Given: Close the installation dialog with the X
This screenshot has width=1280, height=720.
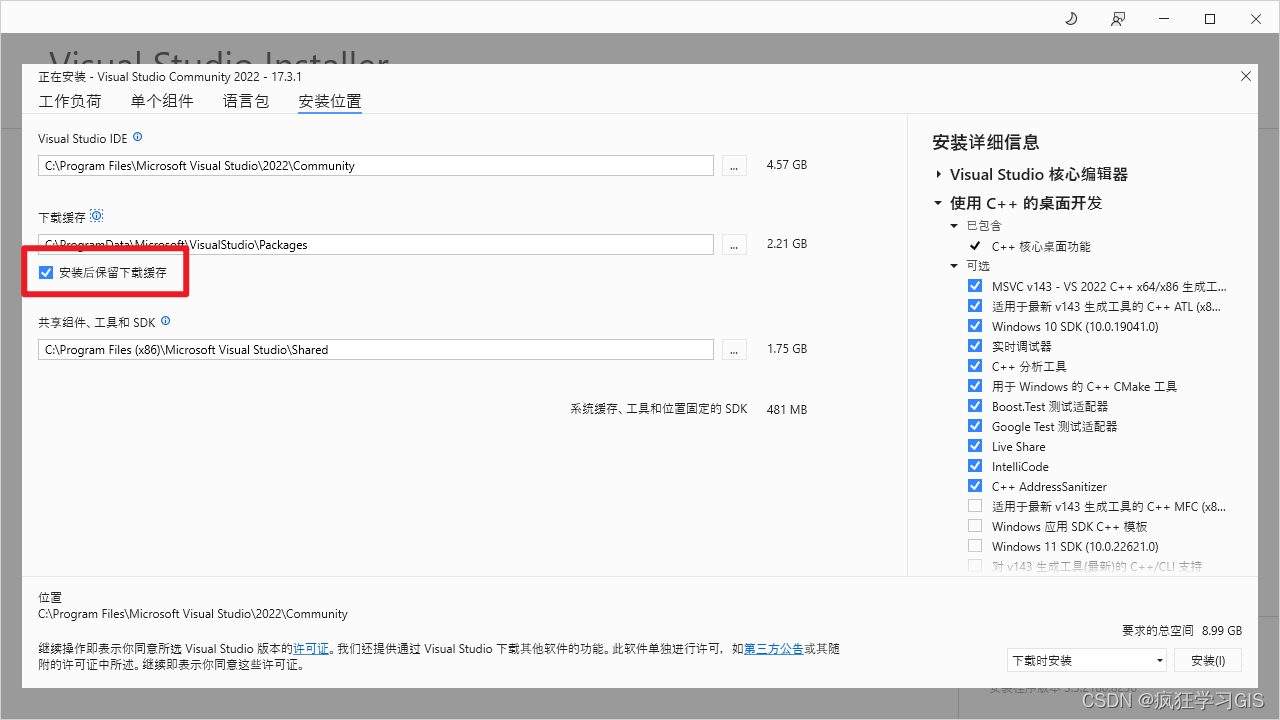Looking at the screenshot, I should click(x=1245, y=76).
